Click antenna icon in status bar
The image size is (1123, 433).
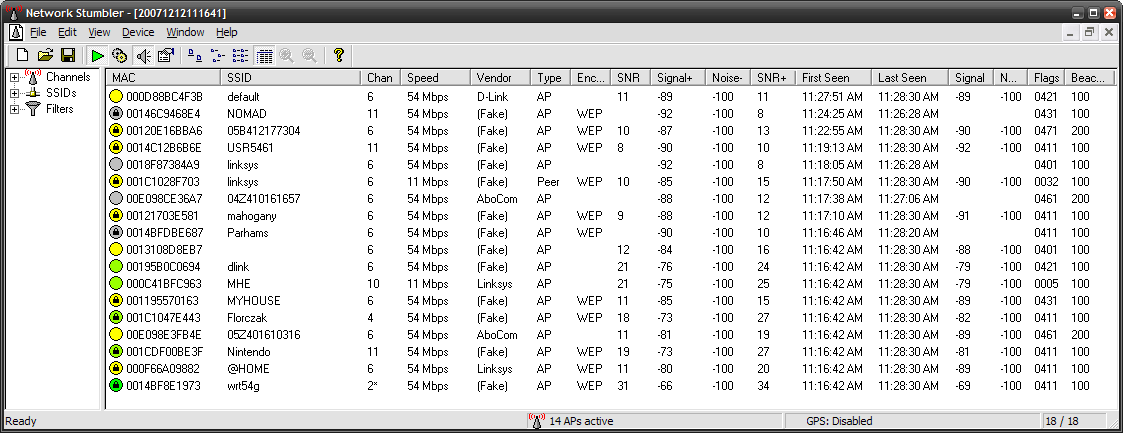536,421
